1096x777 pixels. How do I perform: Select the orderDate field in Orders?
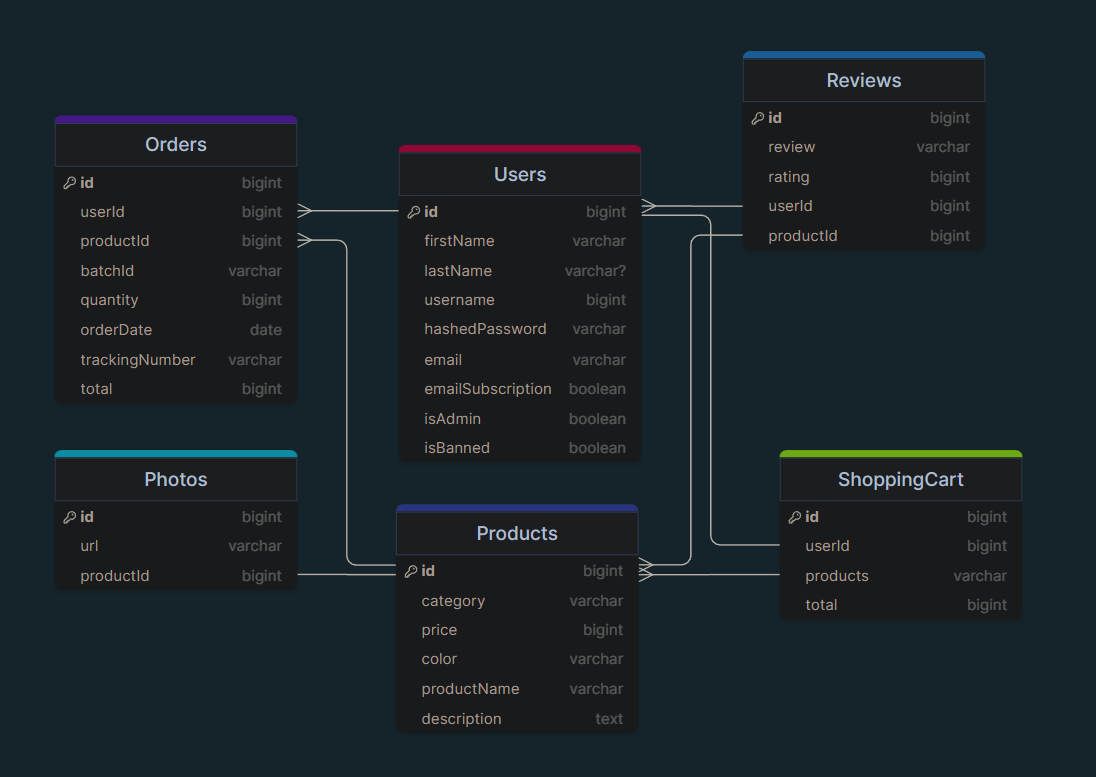[176, 330]
